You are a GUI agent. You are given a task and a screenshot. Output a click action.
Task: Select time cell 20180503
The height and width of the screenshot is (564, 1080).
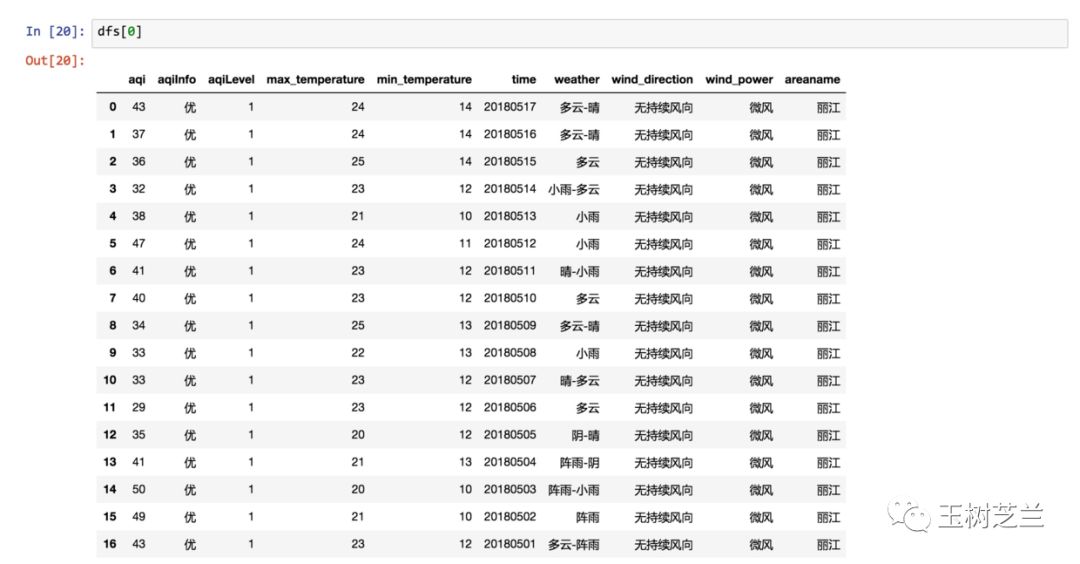tap(510, 489)
